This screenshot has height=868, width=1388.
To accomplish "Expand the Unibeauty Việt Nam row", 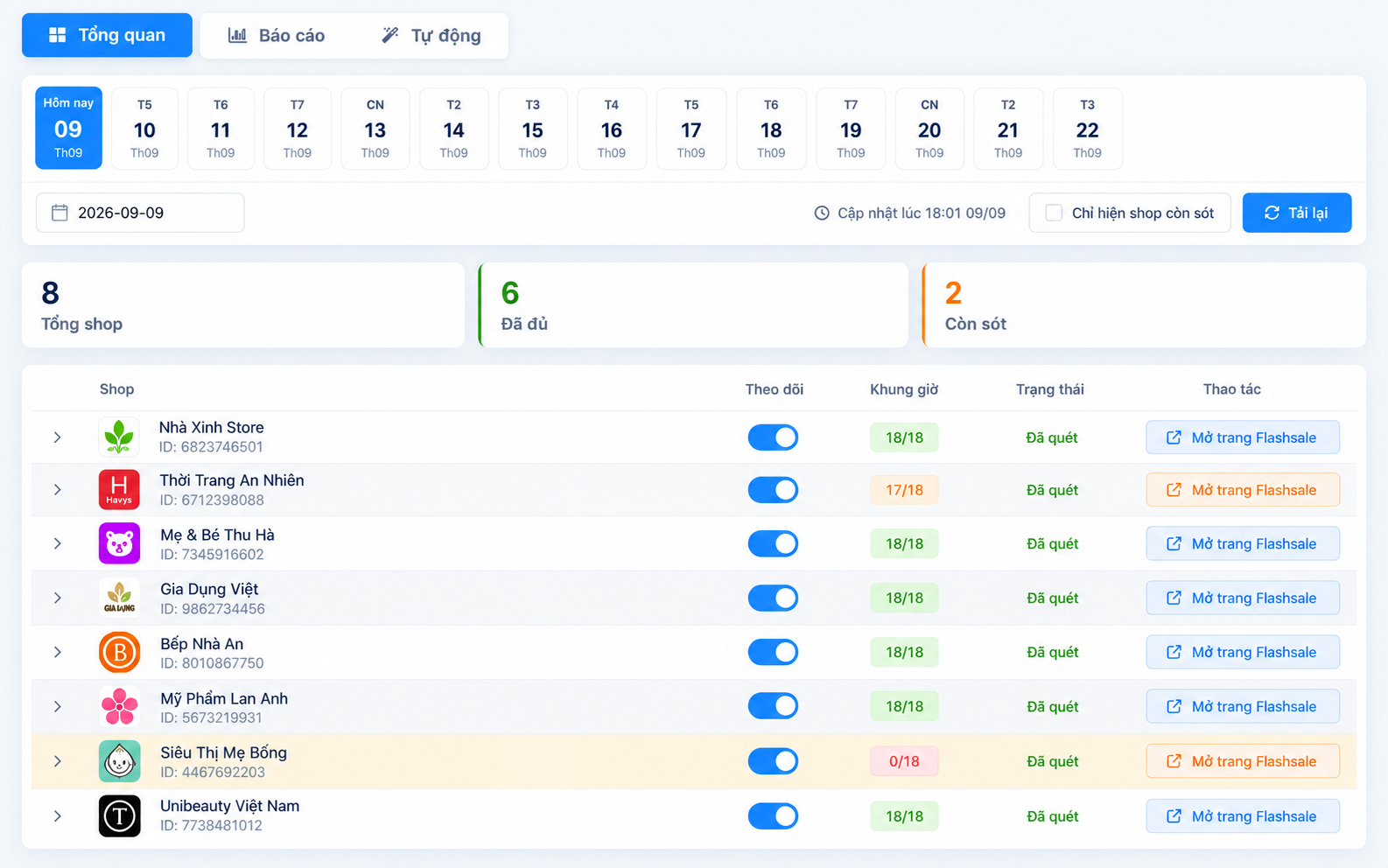I will (57, 816).
